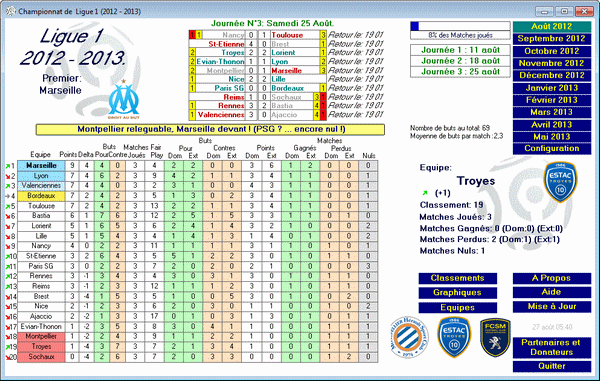600x381 pixels.
Task: Switch to Décembre 2012 month
Action: point(551,75)
